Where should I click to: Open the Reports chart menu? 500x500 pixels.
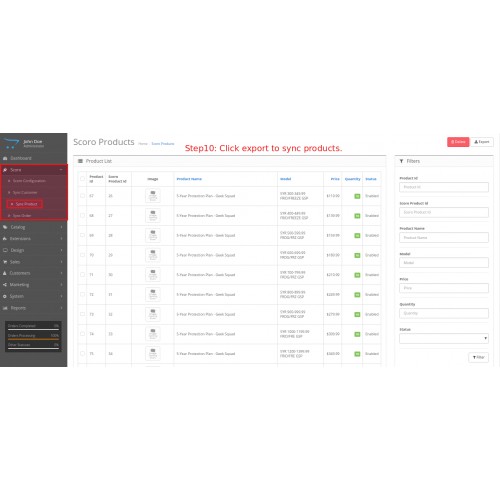click(x=33, y=308)
